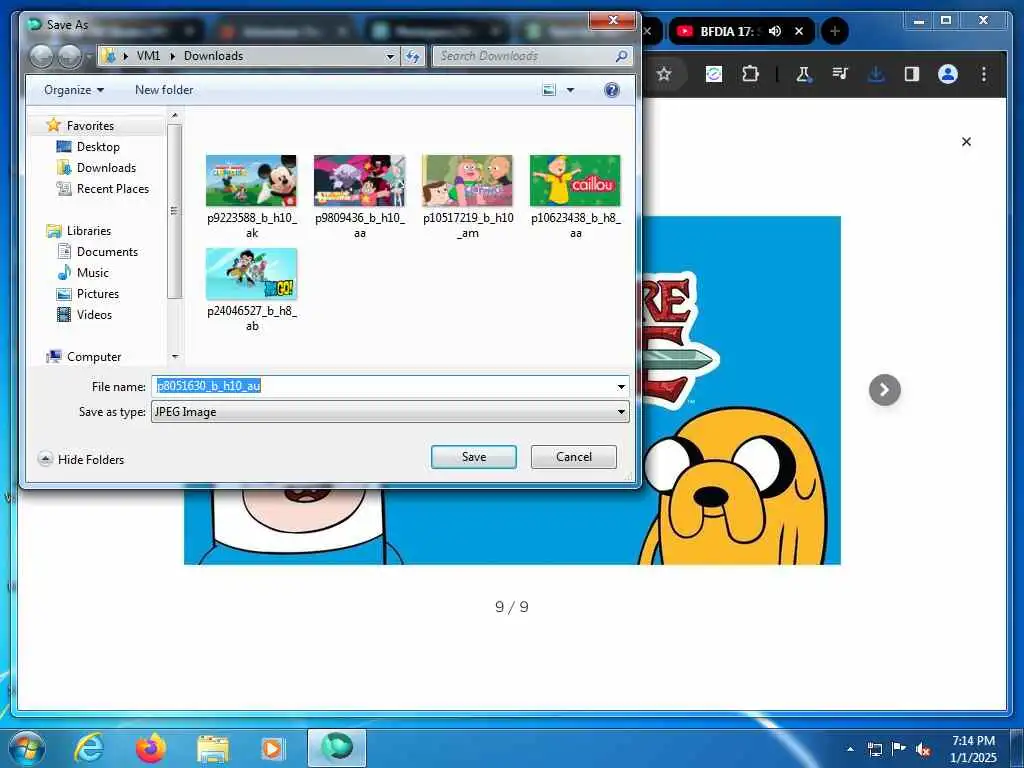Click the circular extension icon beside the star
This screenshot has width=1024, height=768.
coord(714,74)
